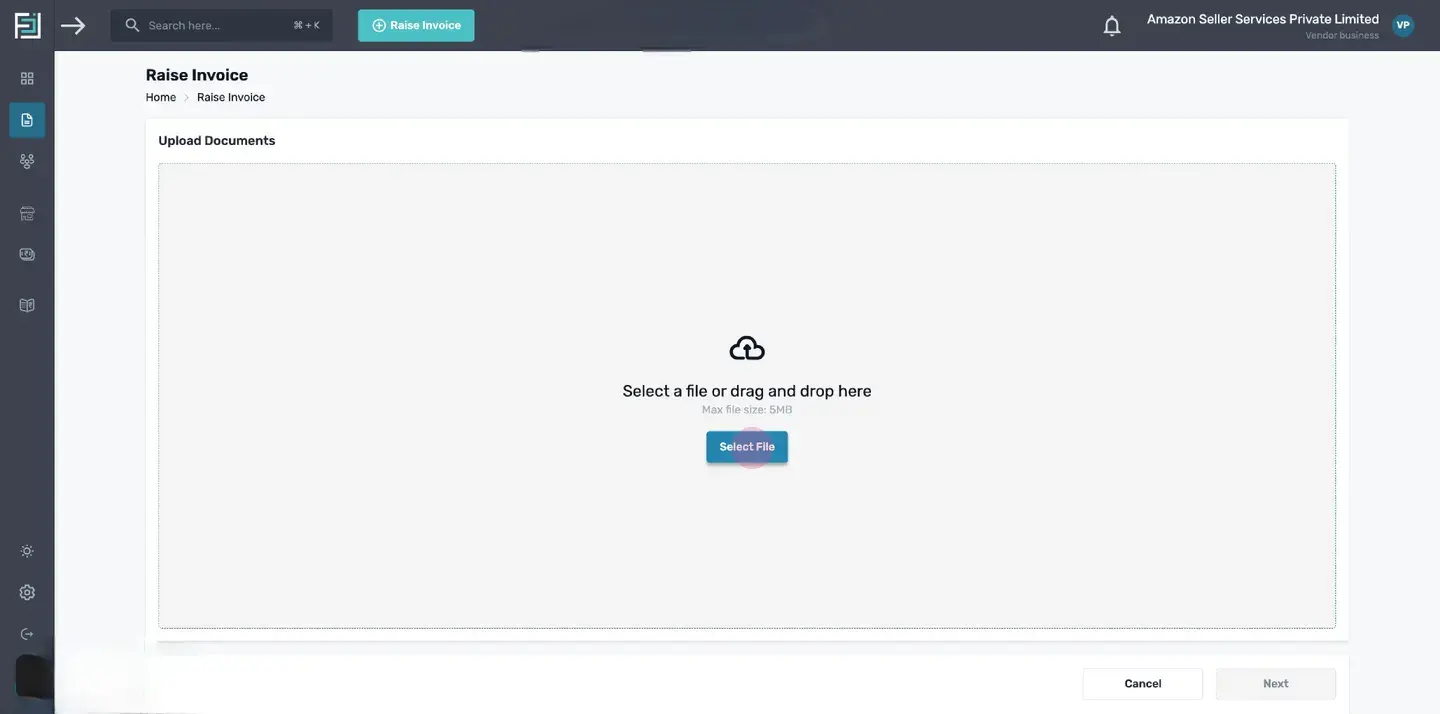Focus the Search here input field

222,25
